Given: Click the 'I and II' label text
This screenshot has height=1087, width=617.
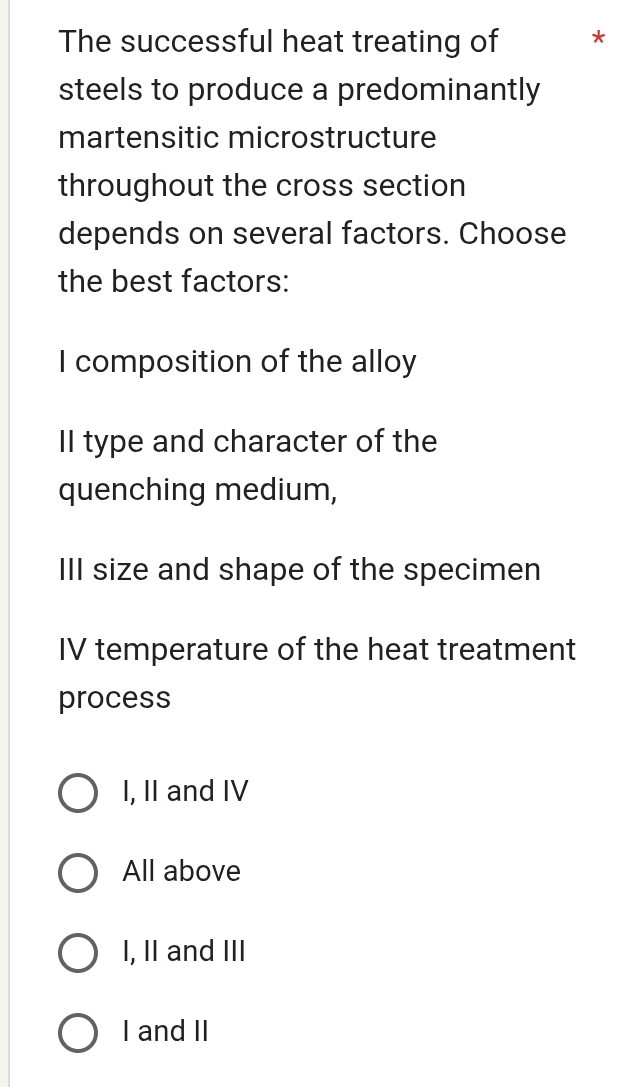Looking at the screenshot, I should [x=166, y=1031].
